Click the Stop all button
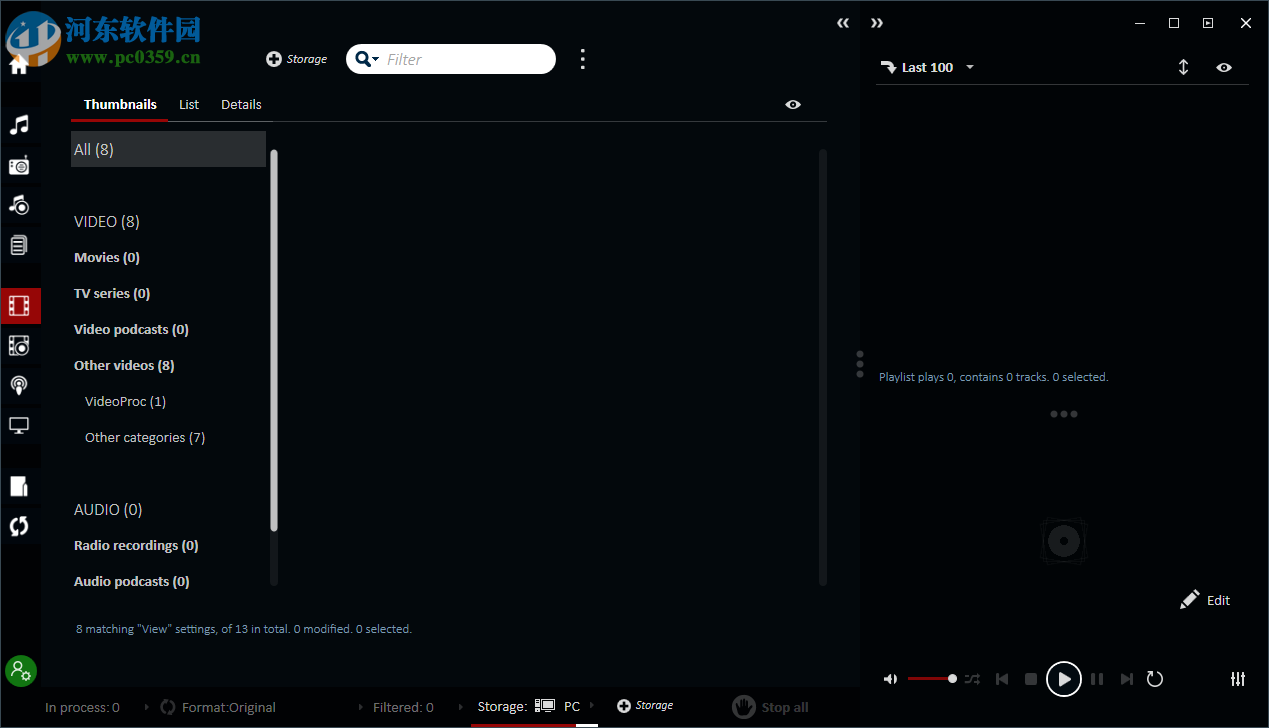 pos(770,707)
